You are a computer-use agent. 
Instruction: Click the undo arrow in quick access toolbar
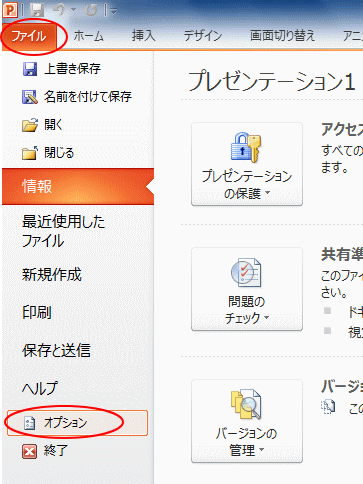pos(59,10)
